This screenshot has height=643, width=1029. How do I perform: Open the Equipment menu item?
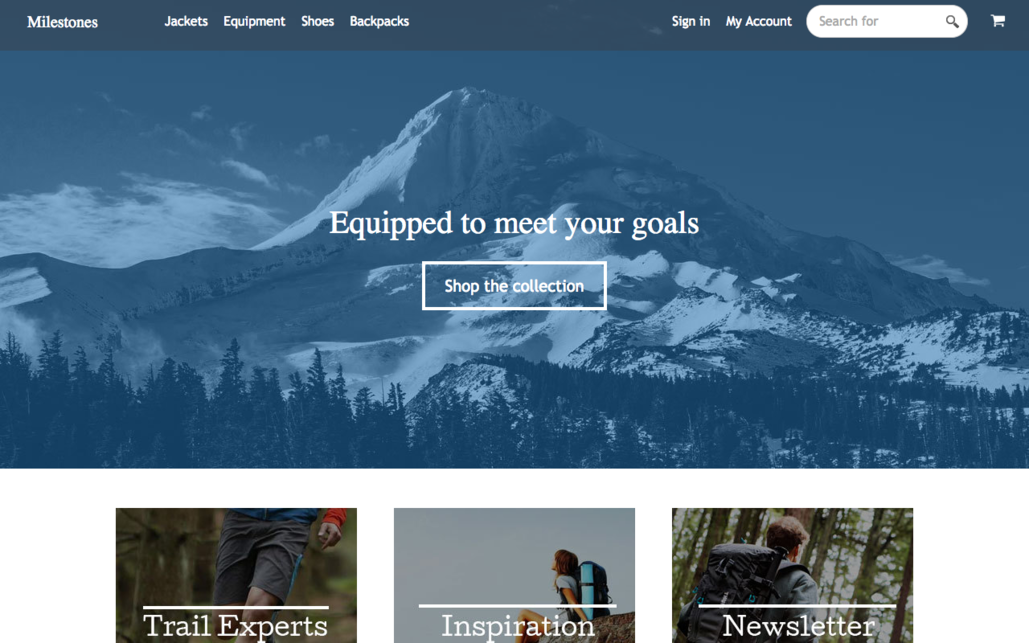pos(254,22)
